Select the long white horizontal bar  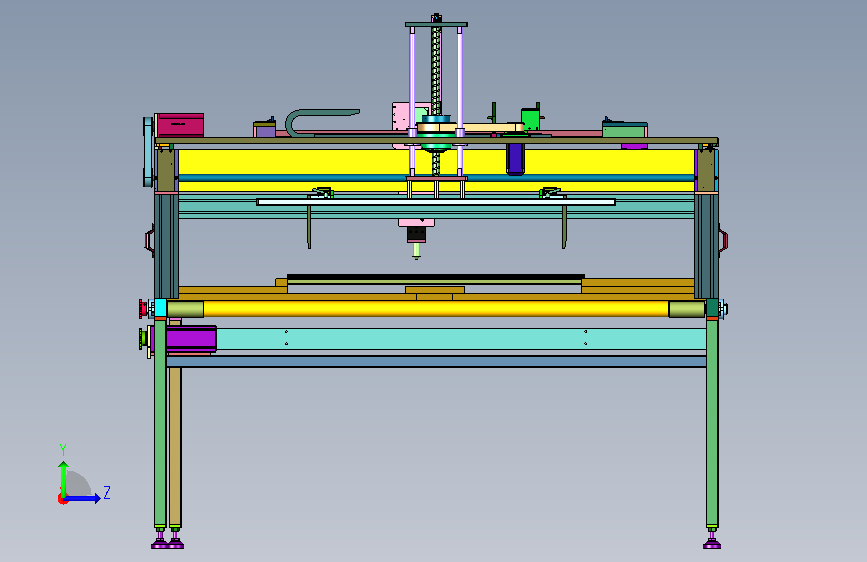point(436,202)
